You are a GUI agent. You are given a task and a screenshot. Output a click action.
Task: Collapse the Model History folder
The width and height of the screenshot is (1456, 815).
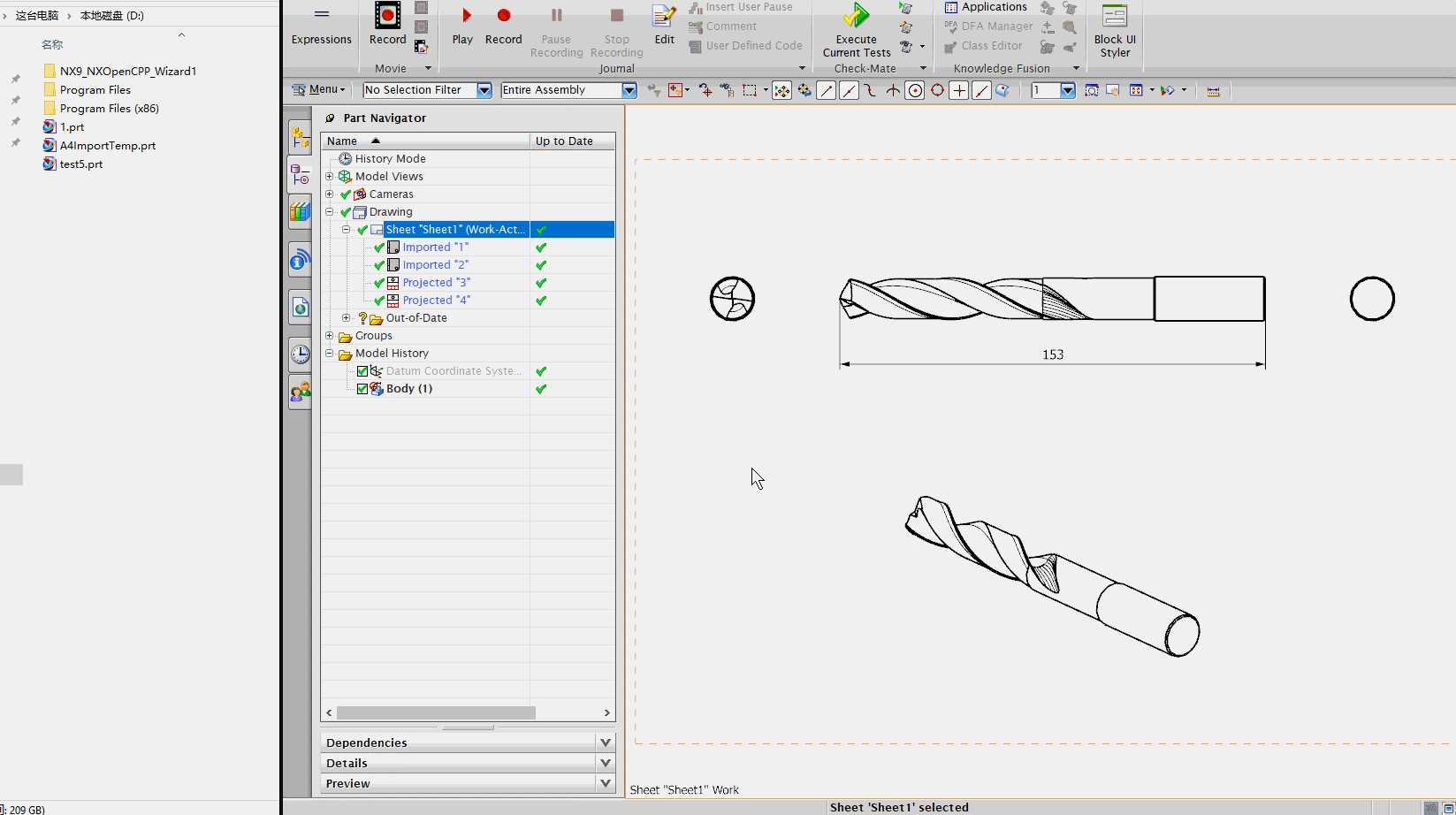(330, 354)
